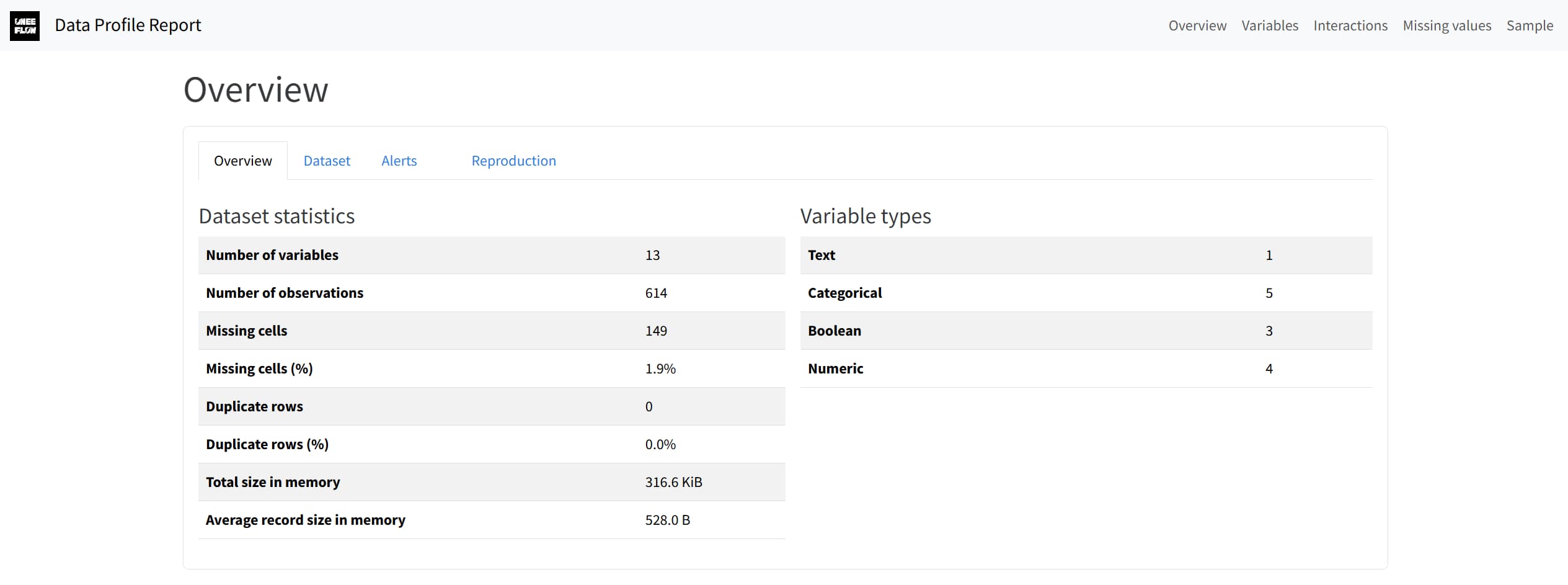Select the Text count value 1

point(1269,255)
